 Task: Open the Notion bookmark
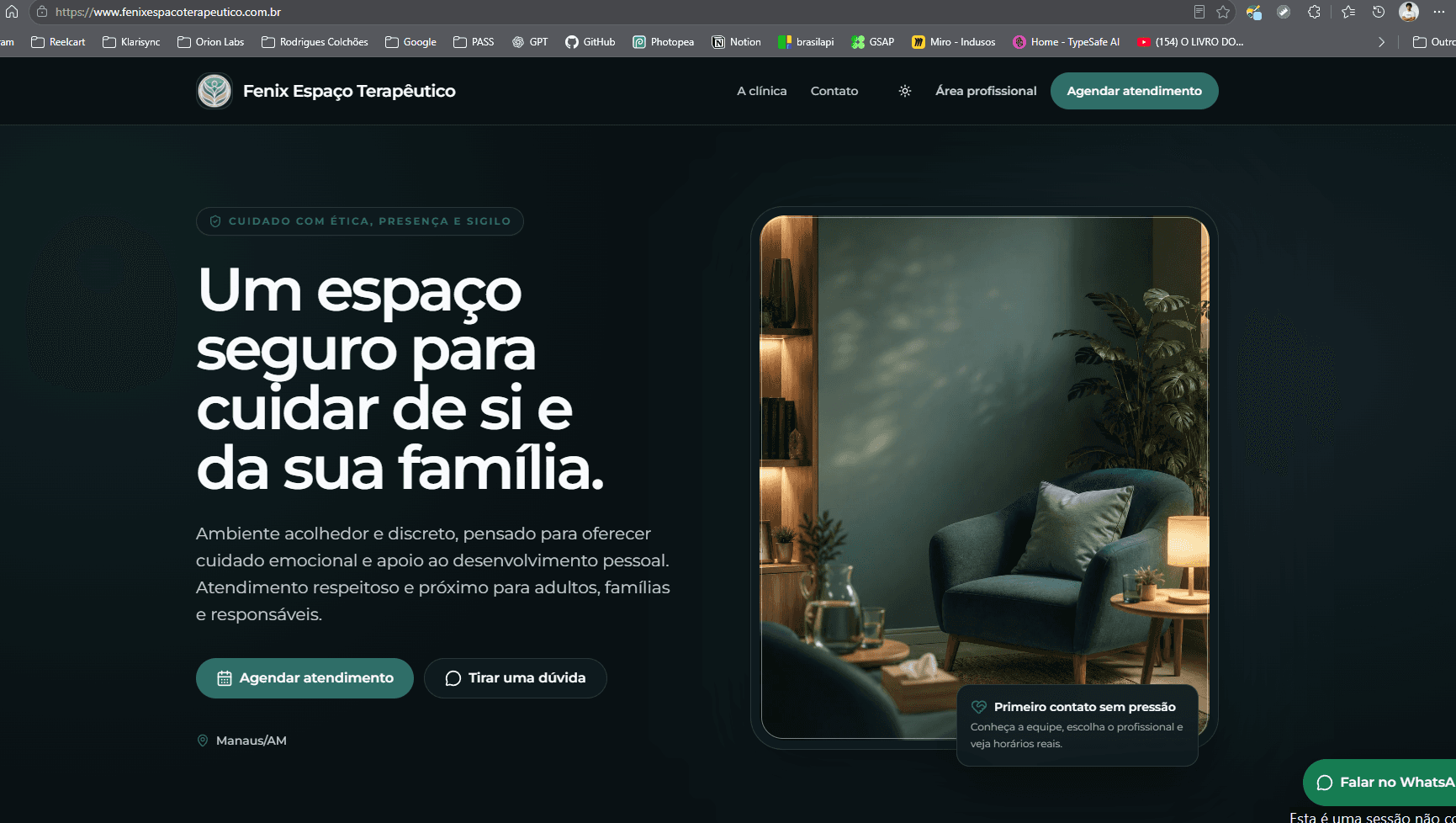tap(736, 42)
